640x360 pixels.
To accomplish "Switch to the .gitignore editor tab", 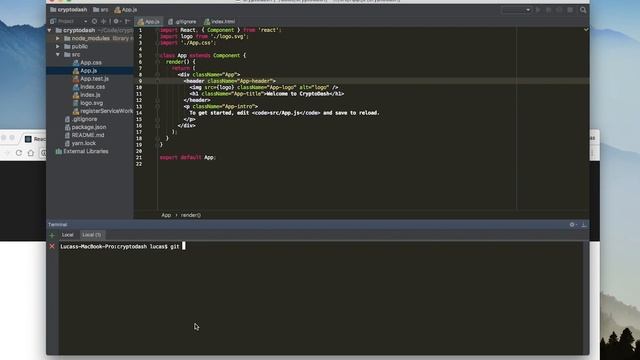I will pyautogui.click(x=182, y=22).
